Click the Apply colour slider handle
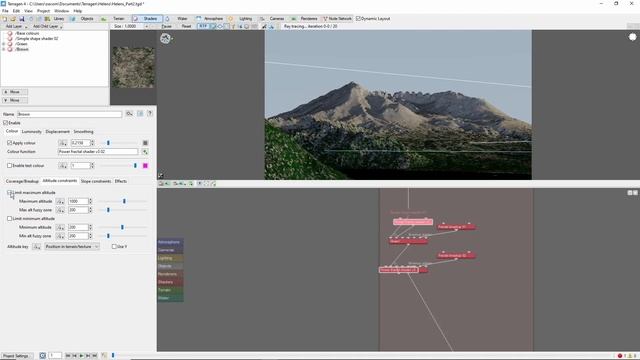This screenshot has height=360, width=640. 108,143
